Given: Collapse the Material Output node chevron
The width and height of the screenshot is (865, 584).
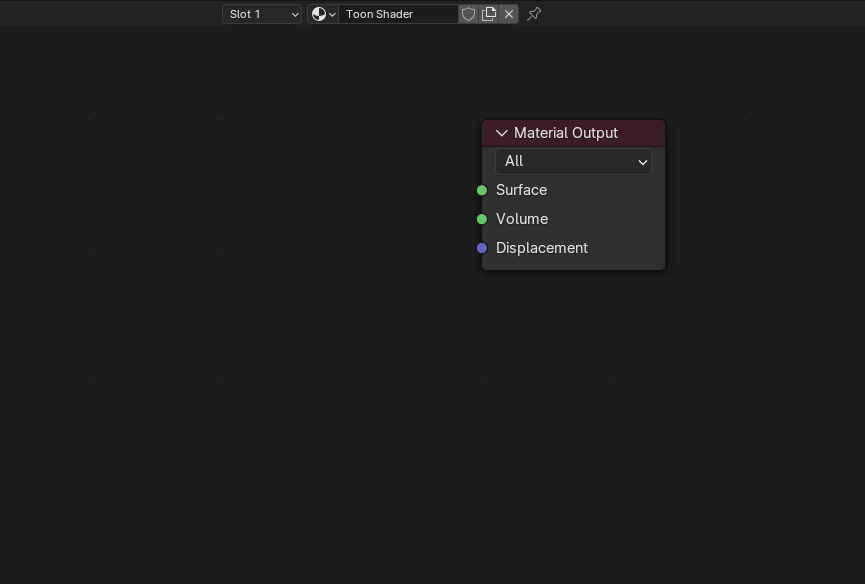Looking at the screenshot, I should (x=501, y=133).
